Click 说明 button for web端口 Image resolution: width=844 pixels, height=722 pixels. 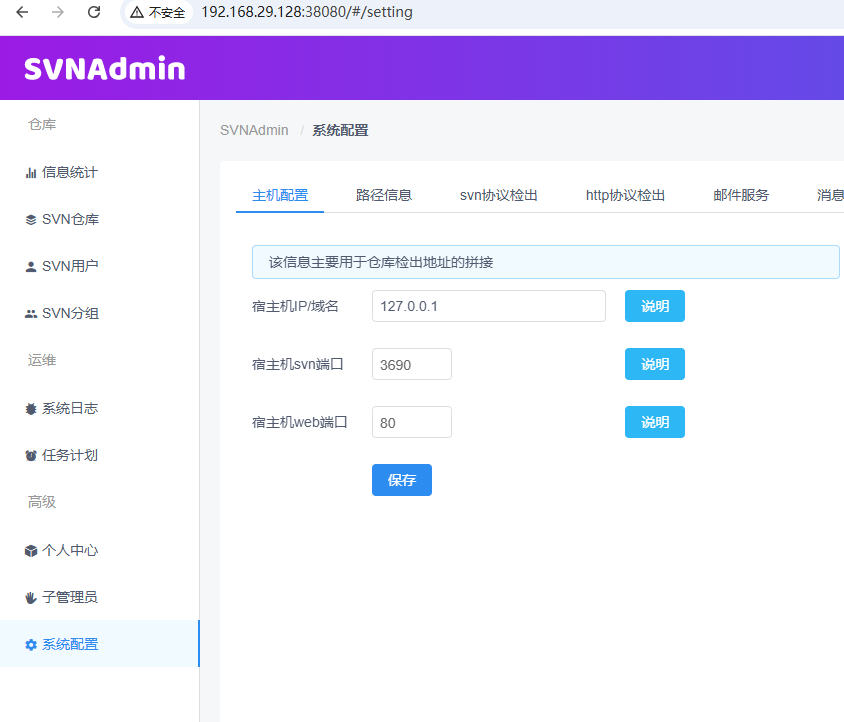(x=655, y=422)
